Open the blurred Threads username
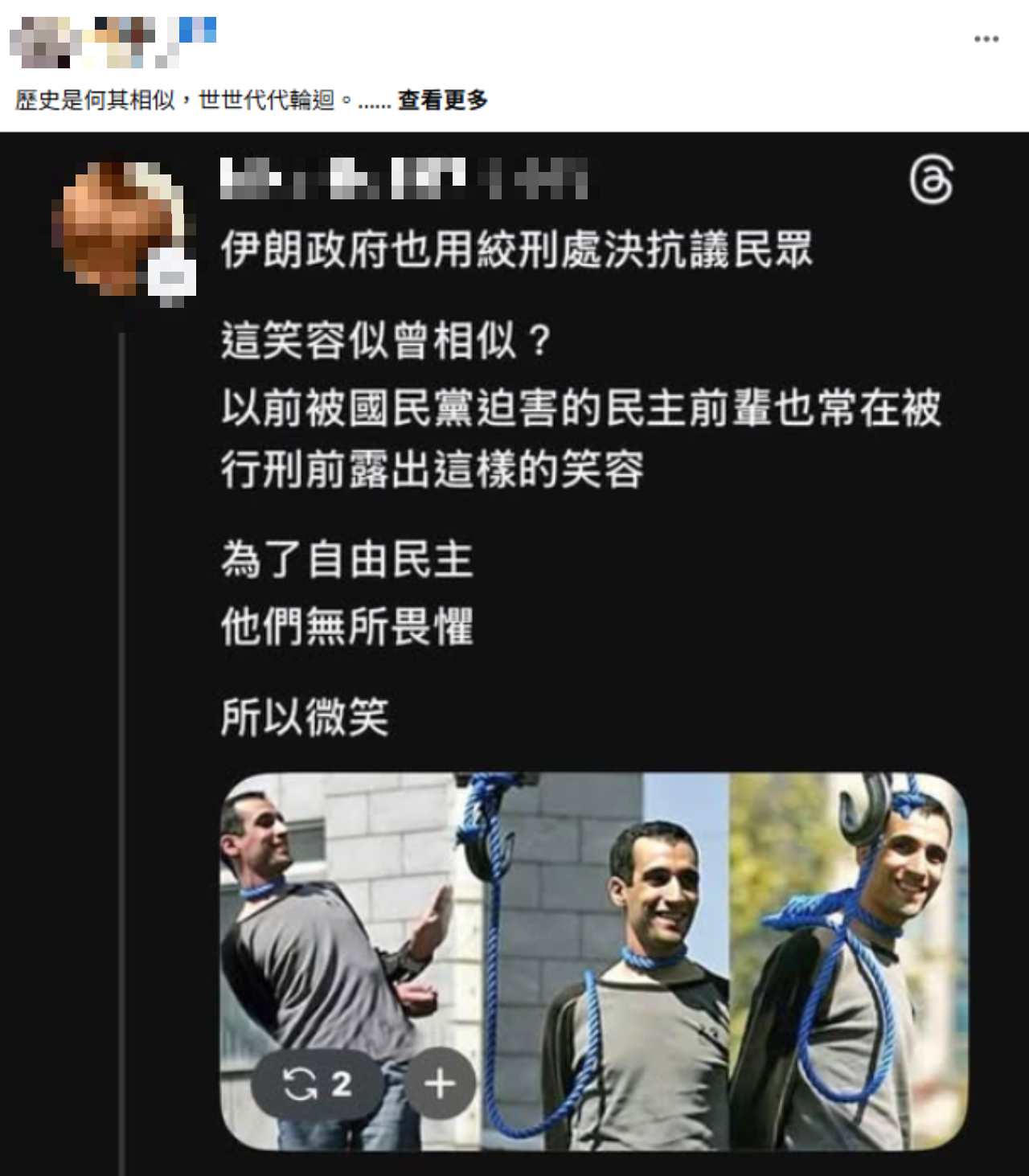1029x1176 pixels. point(404,178)
